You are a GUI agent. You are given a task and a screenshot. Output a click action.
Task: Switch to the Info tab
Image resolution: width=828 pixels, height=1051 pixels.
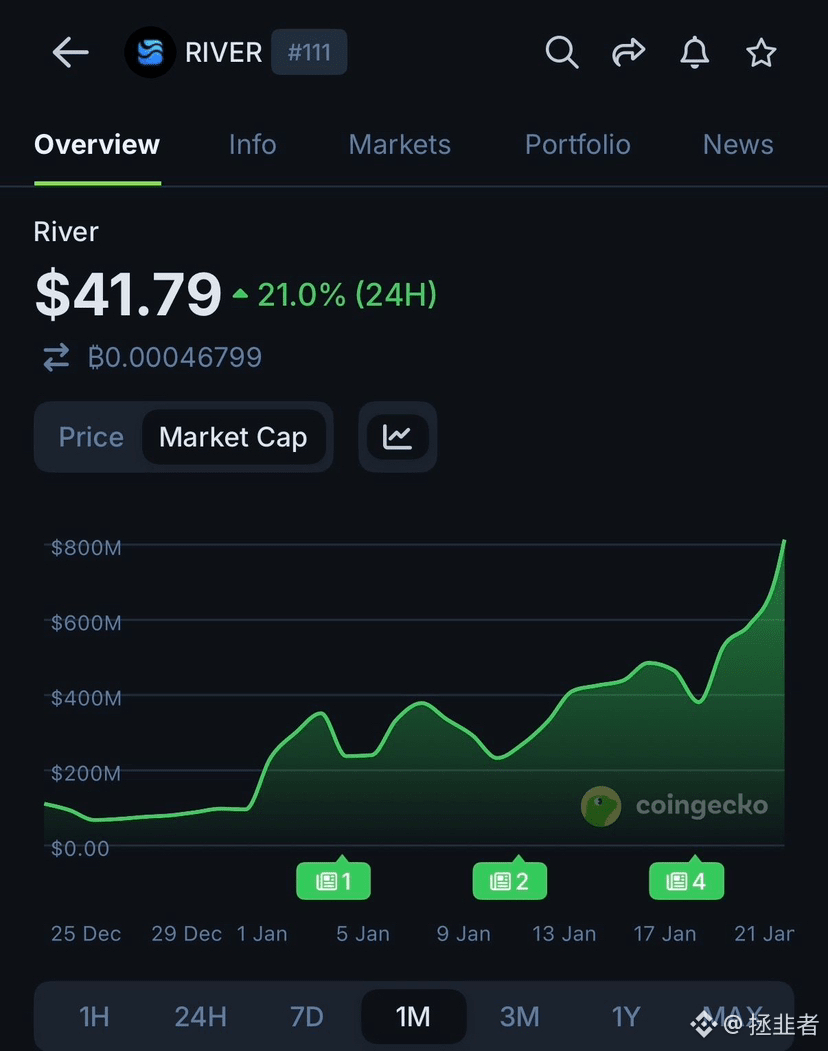point(252,145)
